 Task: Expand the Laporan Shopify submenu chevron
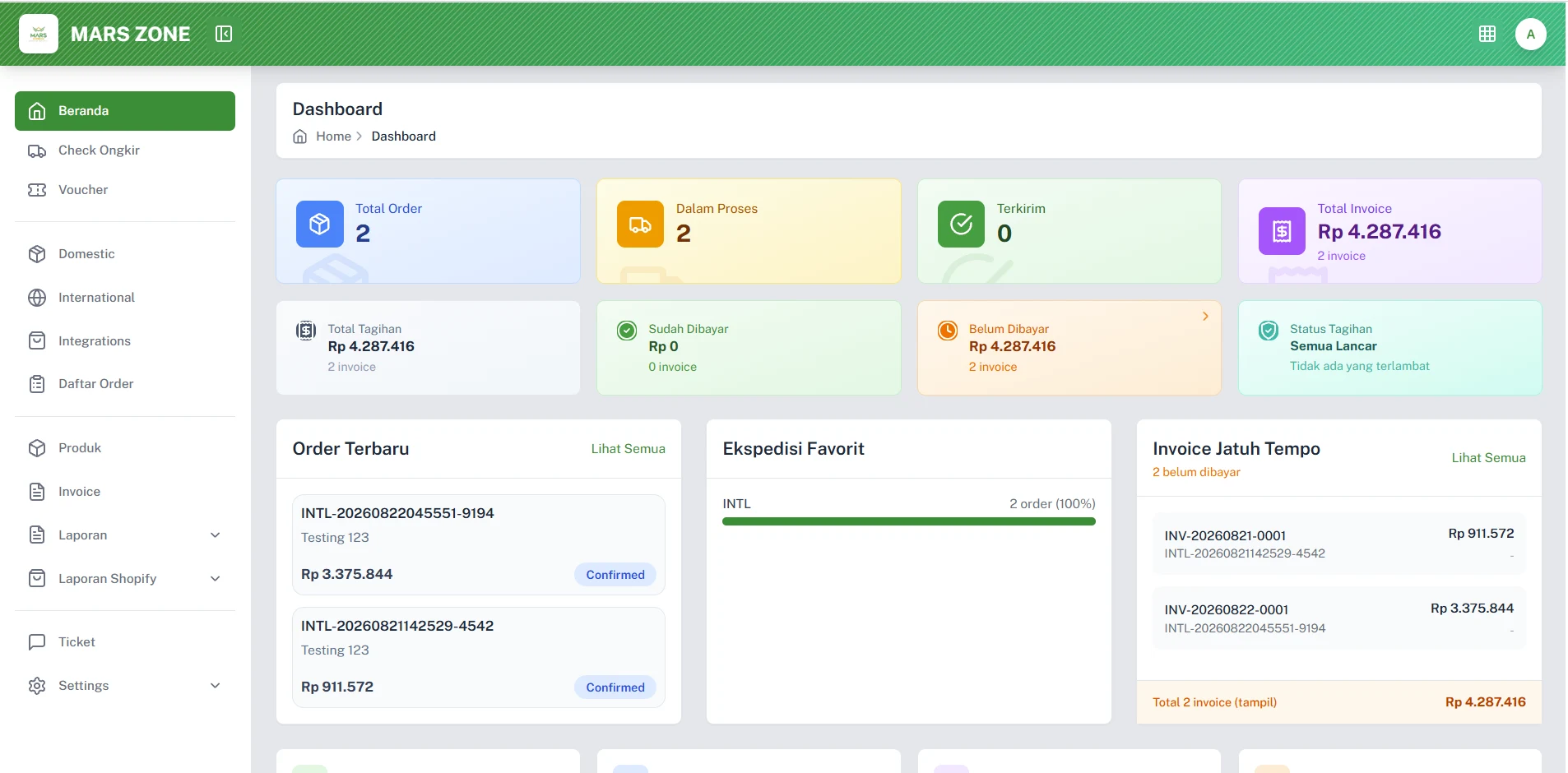pos(216,579)
